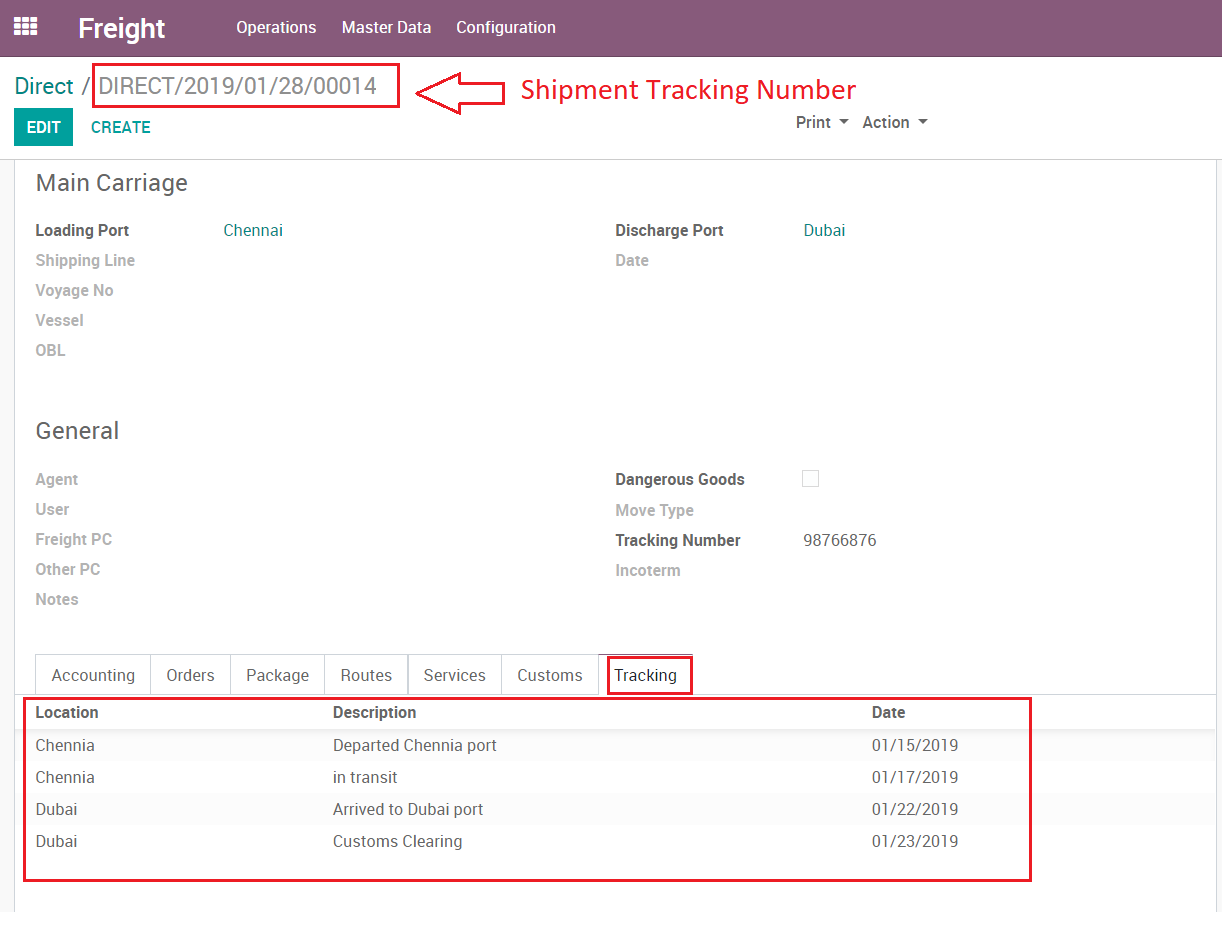
Task: Sort tracking list by Date column header
Action: point(888,712)
